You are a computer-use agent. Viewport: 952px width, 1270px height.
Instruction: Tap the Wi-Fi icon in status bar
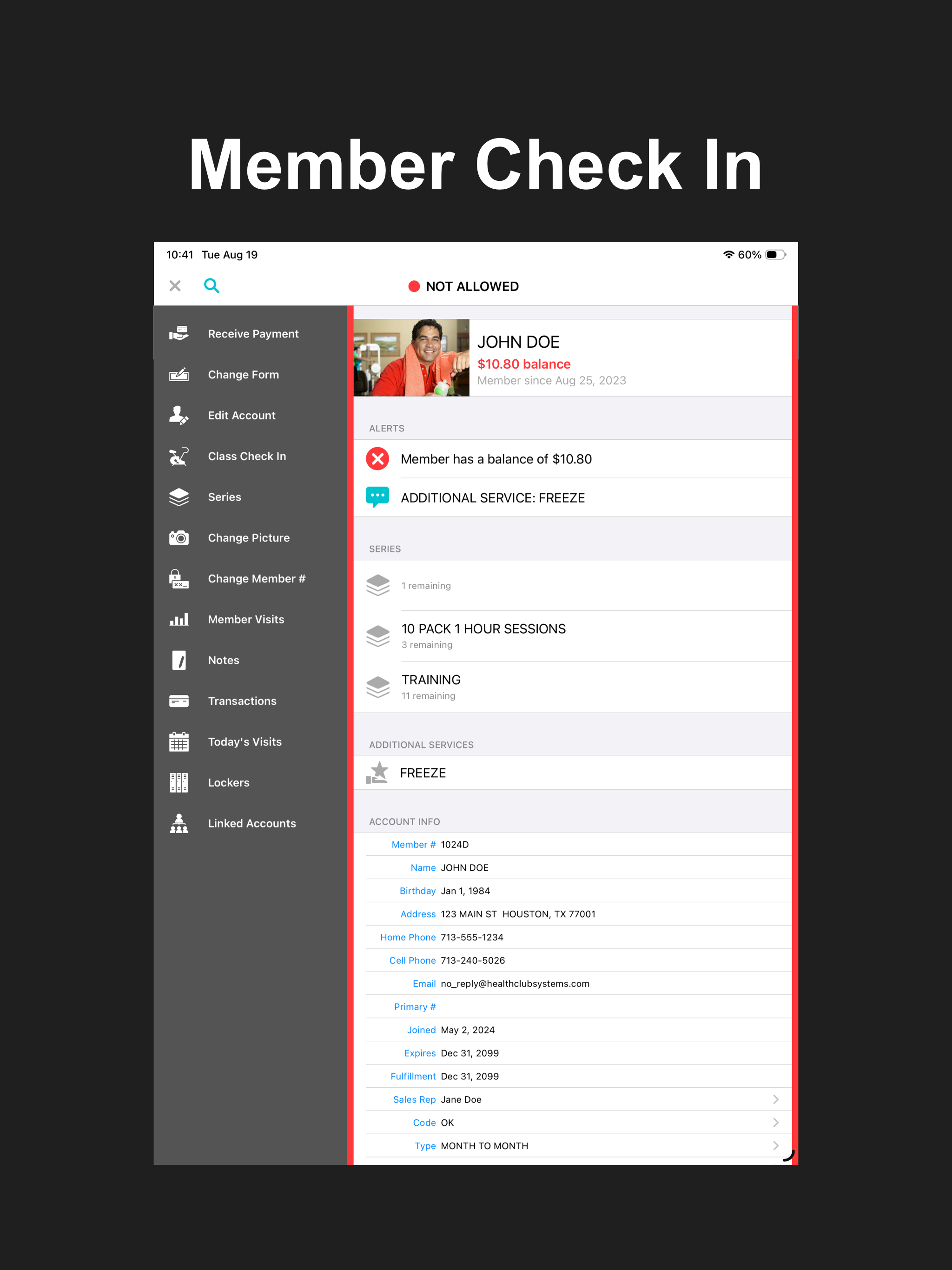click(x=728, y=254)
